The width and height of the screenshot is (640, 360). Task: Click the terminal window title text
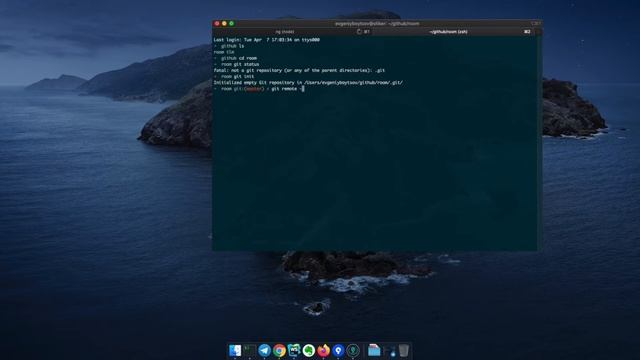tap(377, 24)
